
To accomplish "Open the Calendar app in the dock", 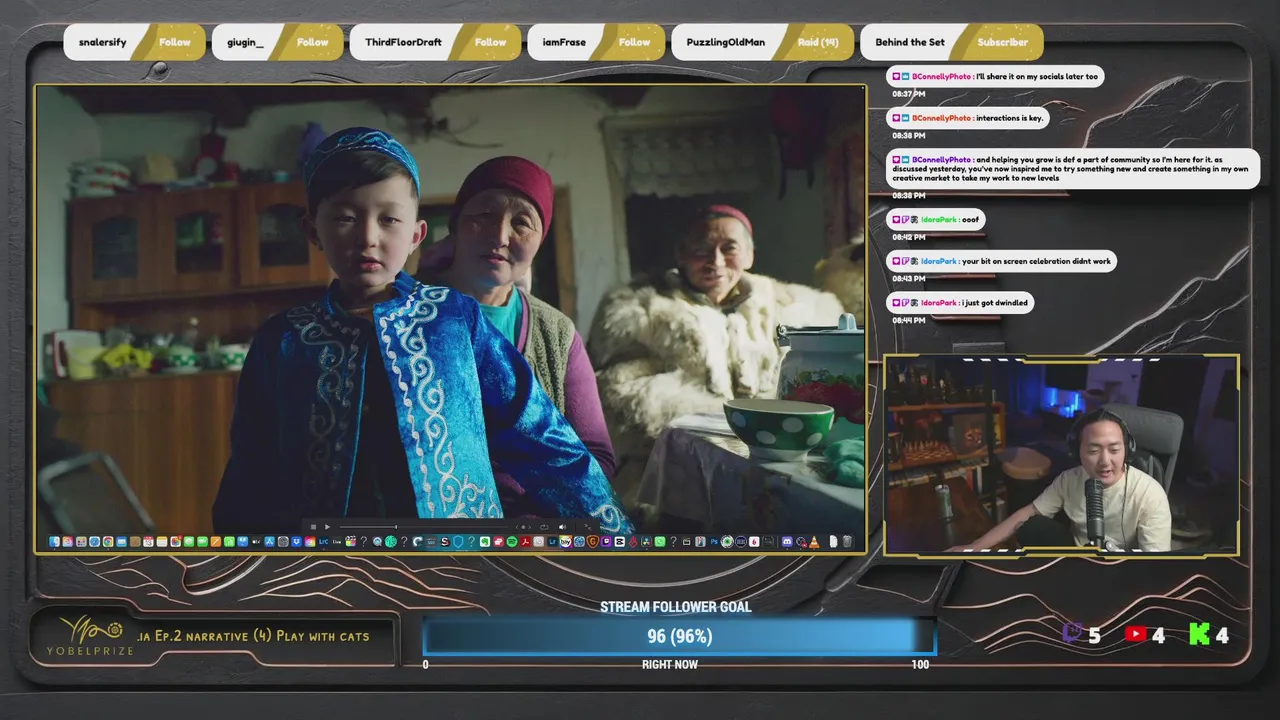I will point(148,541).
